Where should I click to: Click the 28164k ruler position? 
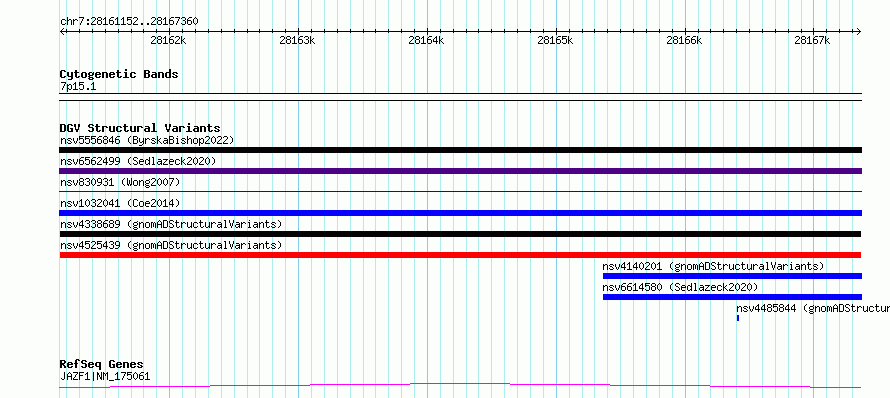click(x=426, y=40)
